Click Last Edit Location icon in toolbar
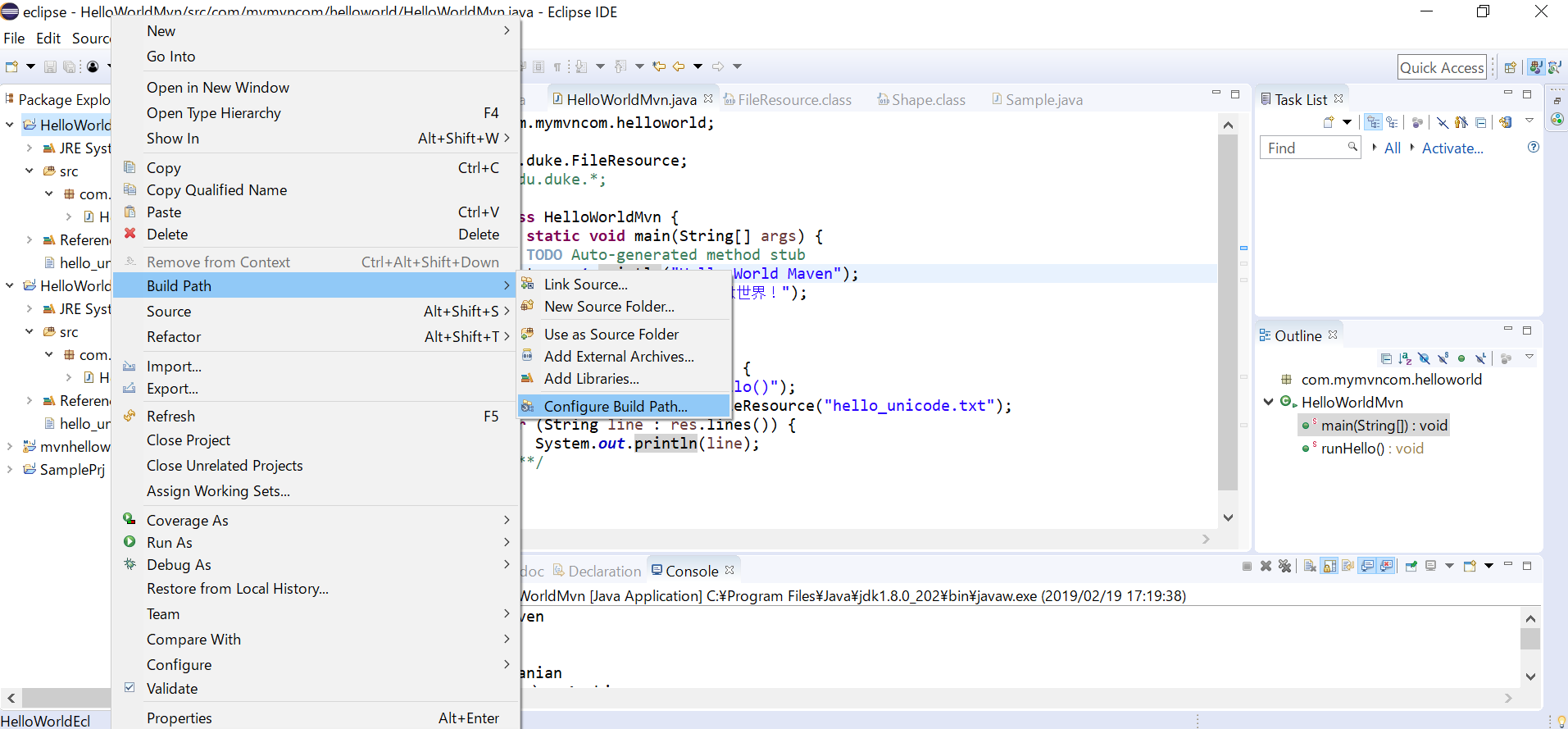1568x729 pixels. (659, 66)
